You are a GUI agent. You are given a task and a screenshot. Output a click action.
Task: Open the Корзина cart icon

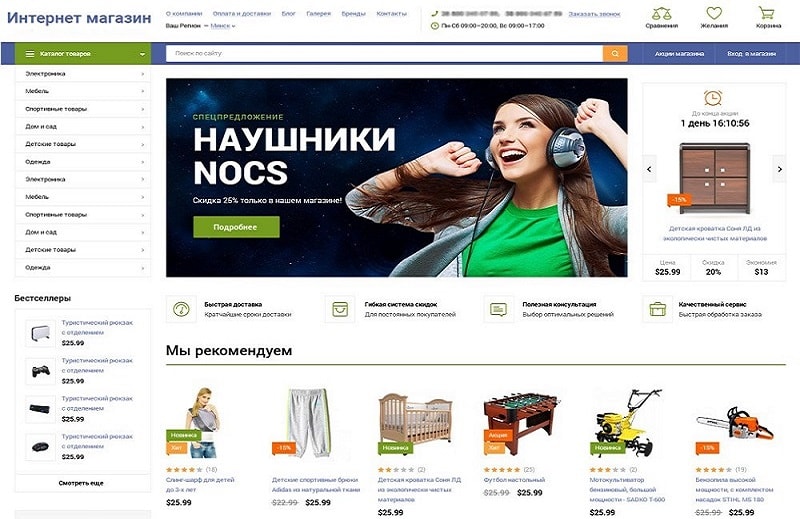(x=766, y=13)
